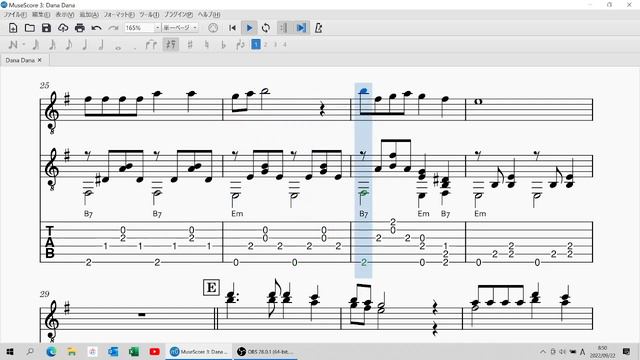Select voice 2
This screenshot has height=360, width=640.
point(266,44)
